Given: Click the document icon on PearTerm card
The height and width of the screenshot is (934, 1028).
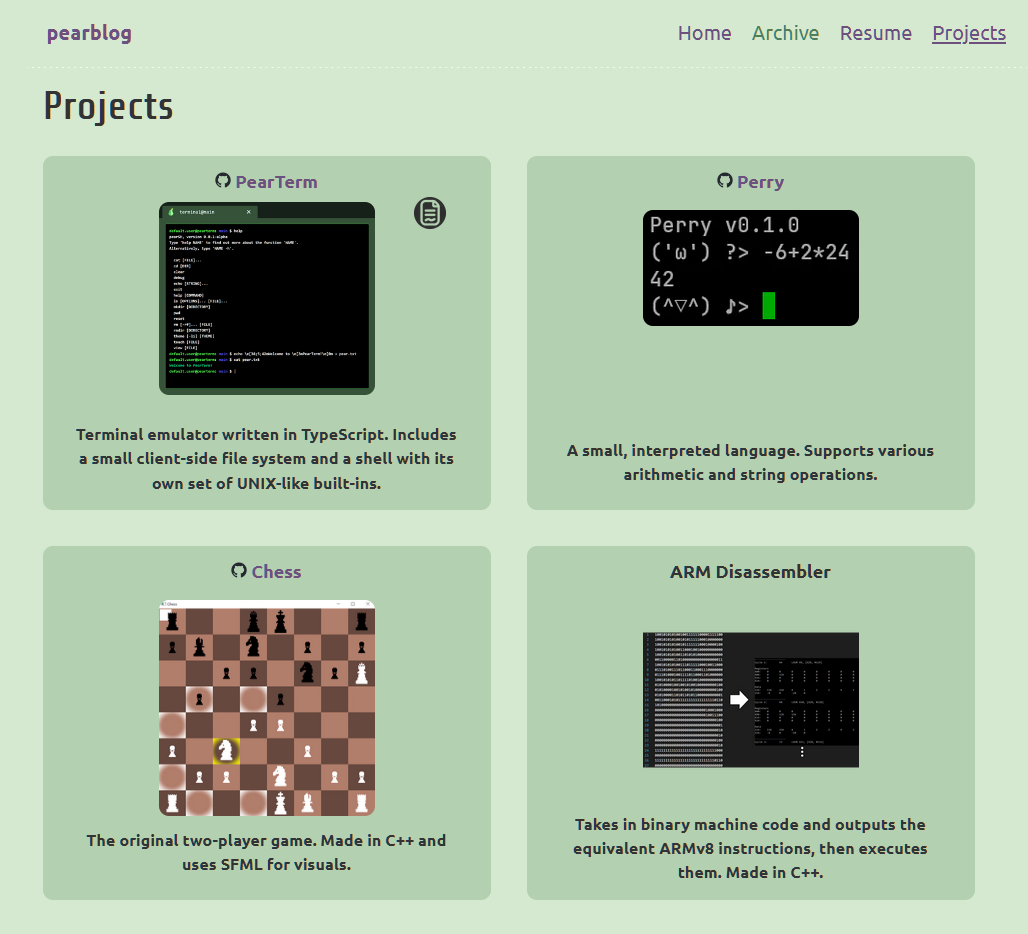Looking at the screenshot, I should pos(430,213).
